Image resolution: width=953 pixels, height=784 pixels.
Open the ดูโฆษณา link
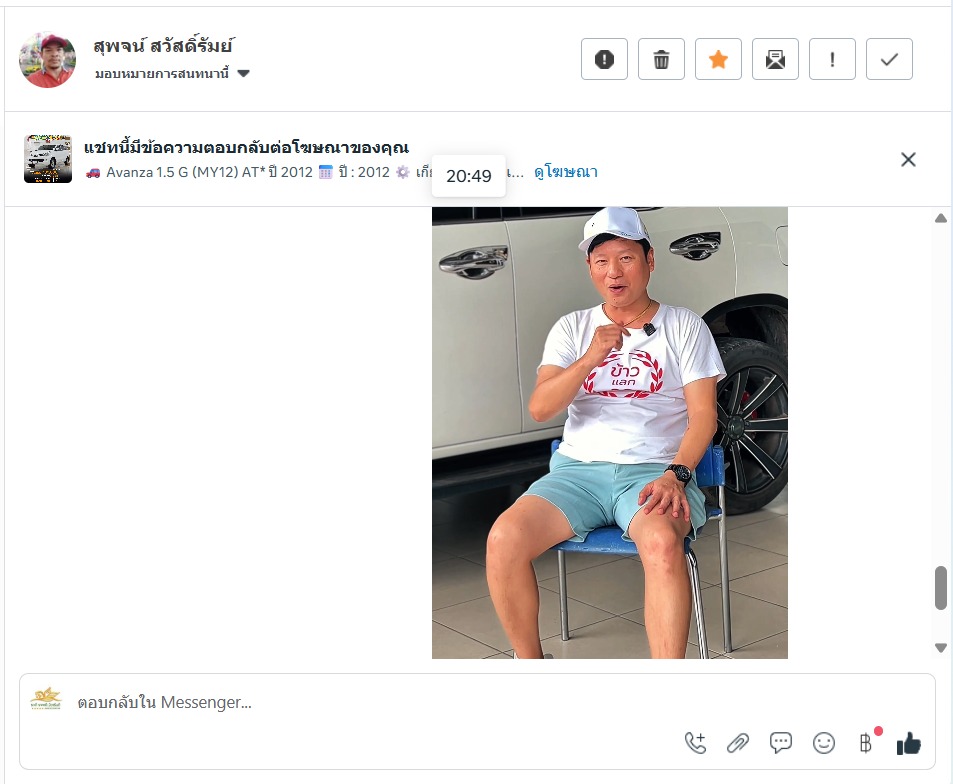coord(566,172)
